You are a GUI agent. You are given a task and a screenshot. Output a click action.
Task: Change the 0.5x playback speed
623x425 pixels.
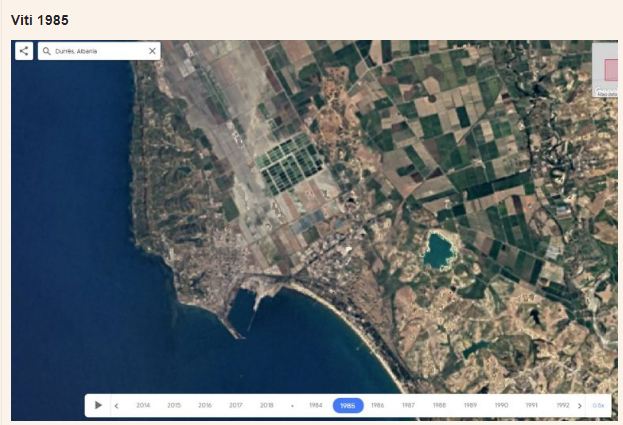click(x=598, y=405)
